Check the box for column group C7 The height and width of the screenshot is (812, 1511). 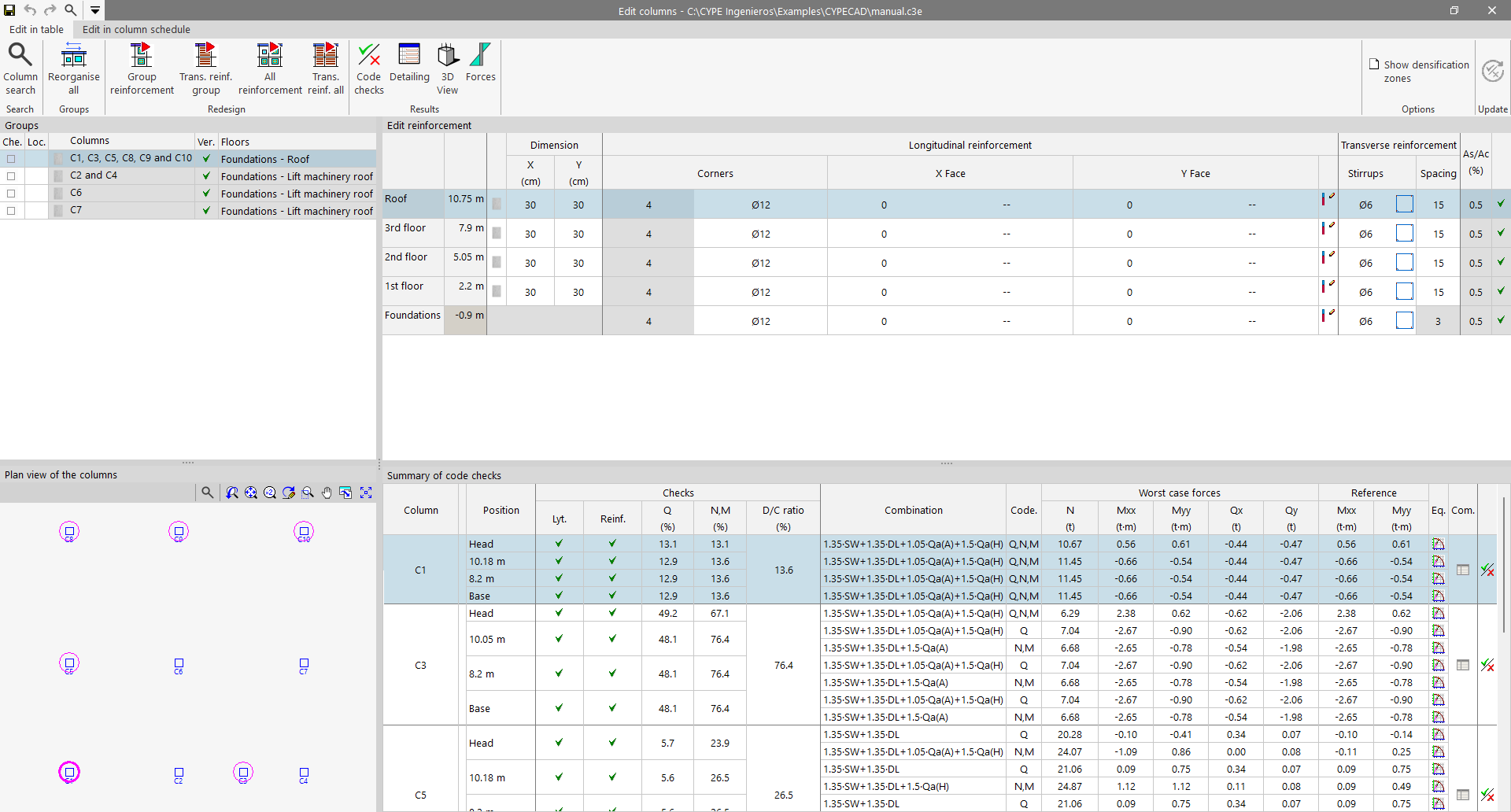pos(11,211)
